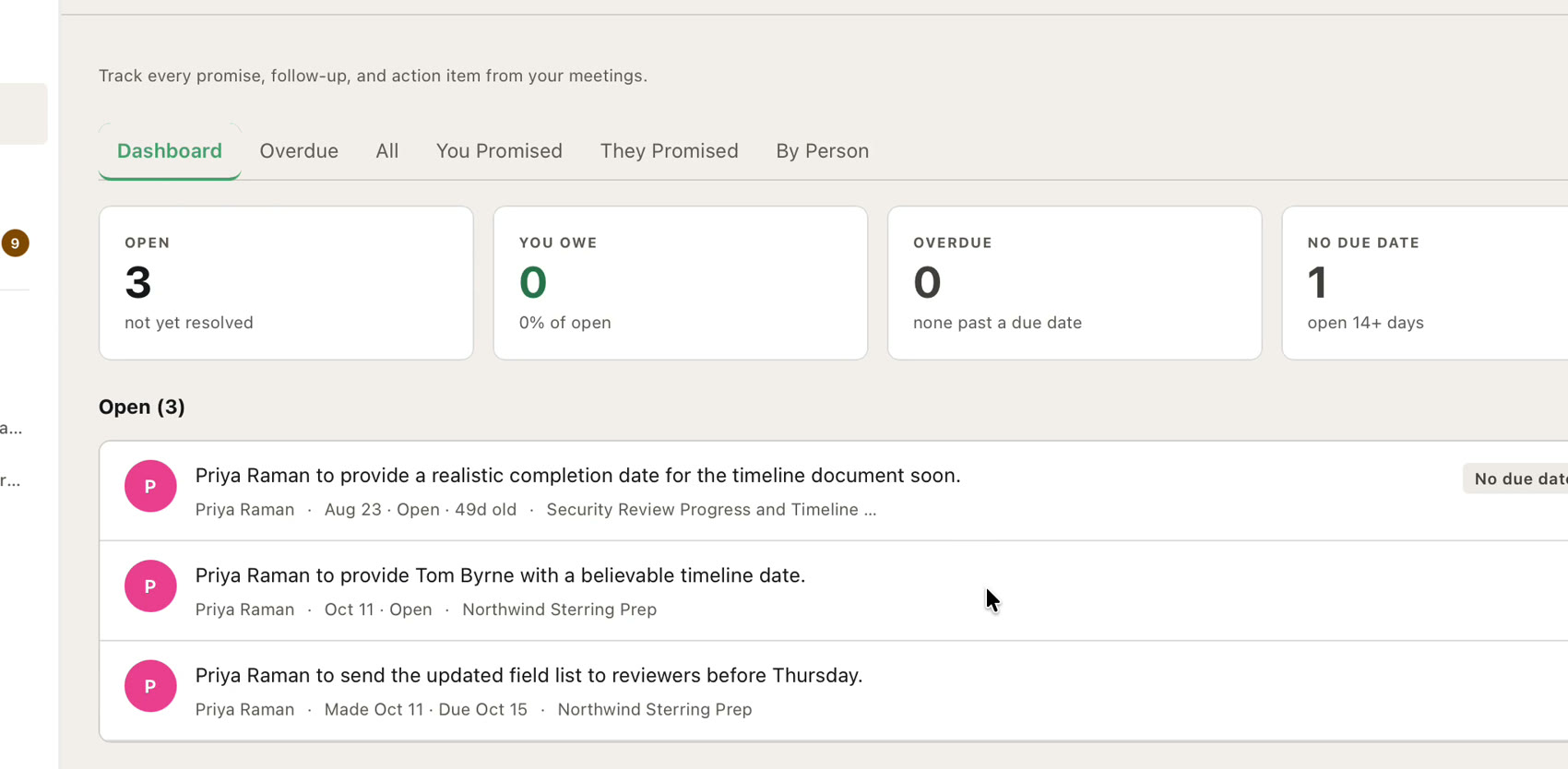The width and height of the screenshot is (1568, 769).
Task: Click 'none past a due date' text
Action: click(997, 323)
